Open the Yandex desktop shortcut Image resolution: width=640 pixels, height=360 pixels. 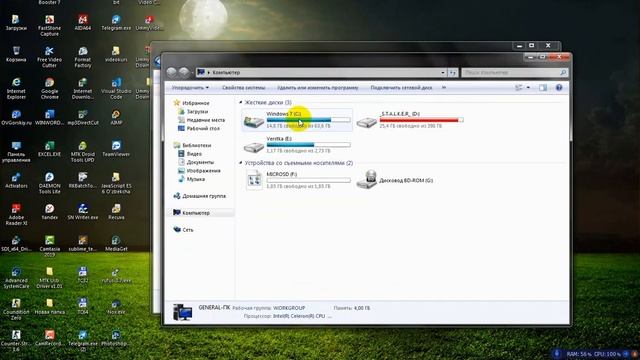(x=49, y=212)
